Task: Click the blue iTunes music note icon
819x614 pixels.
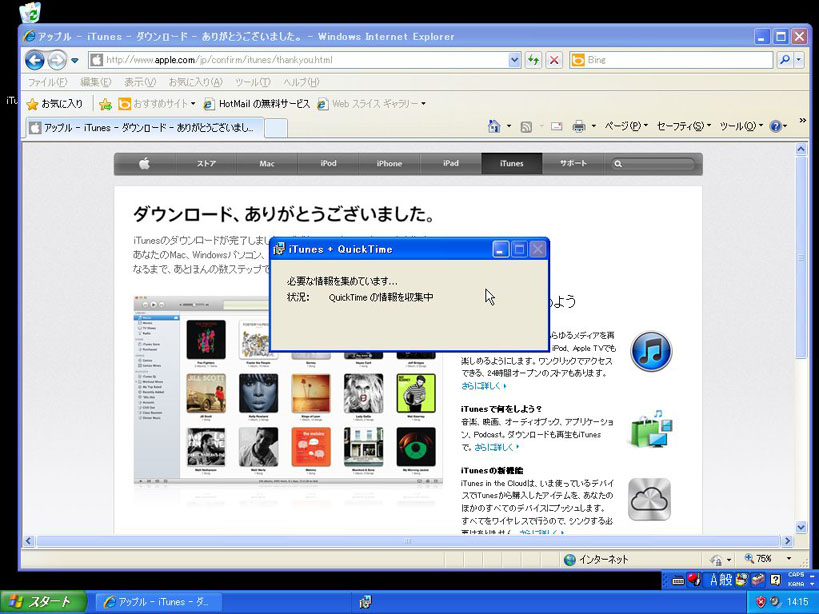Action: (651, 351)
